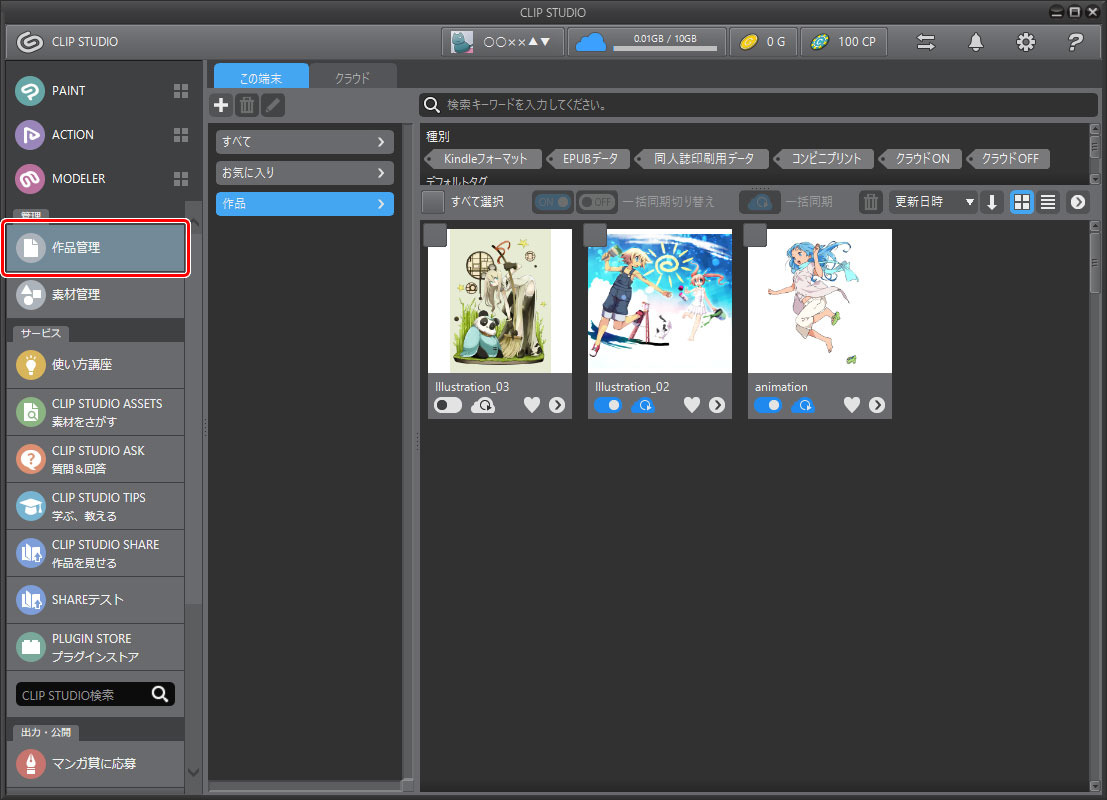
Task: Toggle sync ON for Illustration_03
Action: click(x=447, y=405)
